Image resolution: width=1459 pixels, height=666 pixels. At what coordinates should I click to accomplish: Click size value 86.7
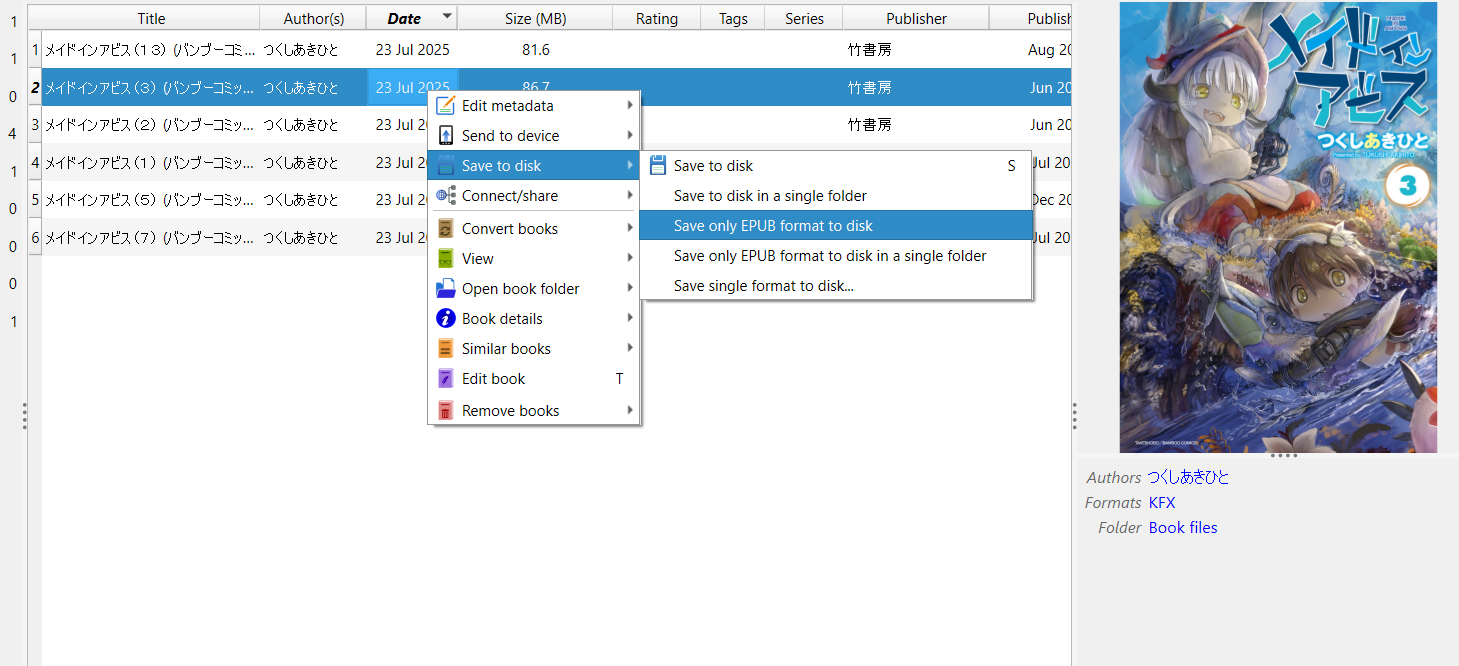[536, 87]
